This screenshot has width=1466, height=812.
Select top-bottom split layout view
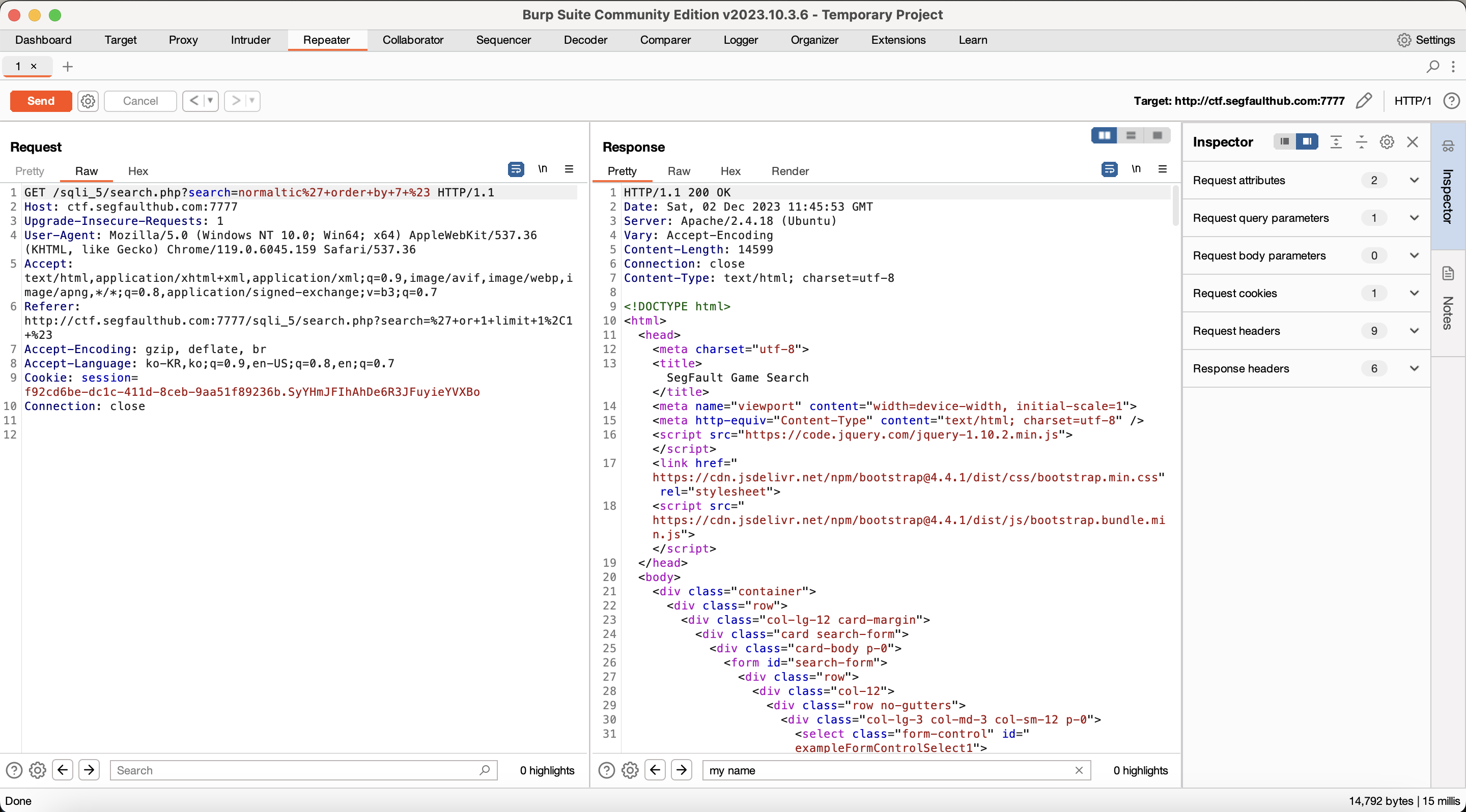(1131, 135)
